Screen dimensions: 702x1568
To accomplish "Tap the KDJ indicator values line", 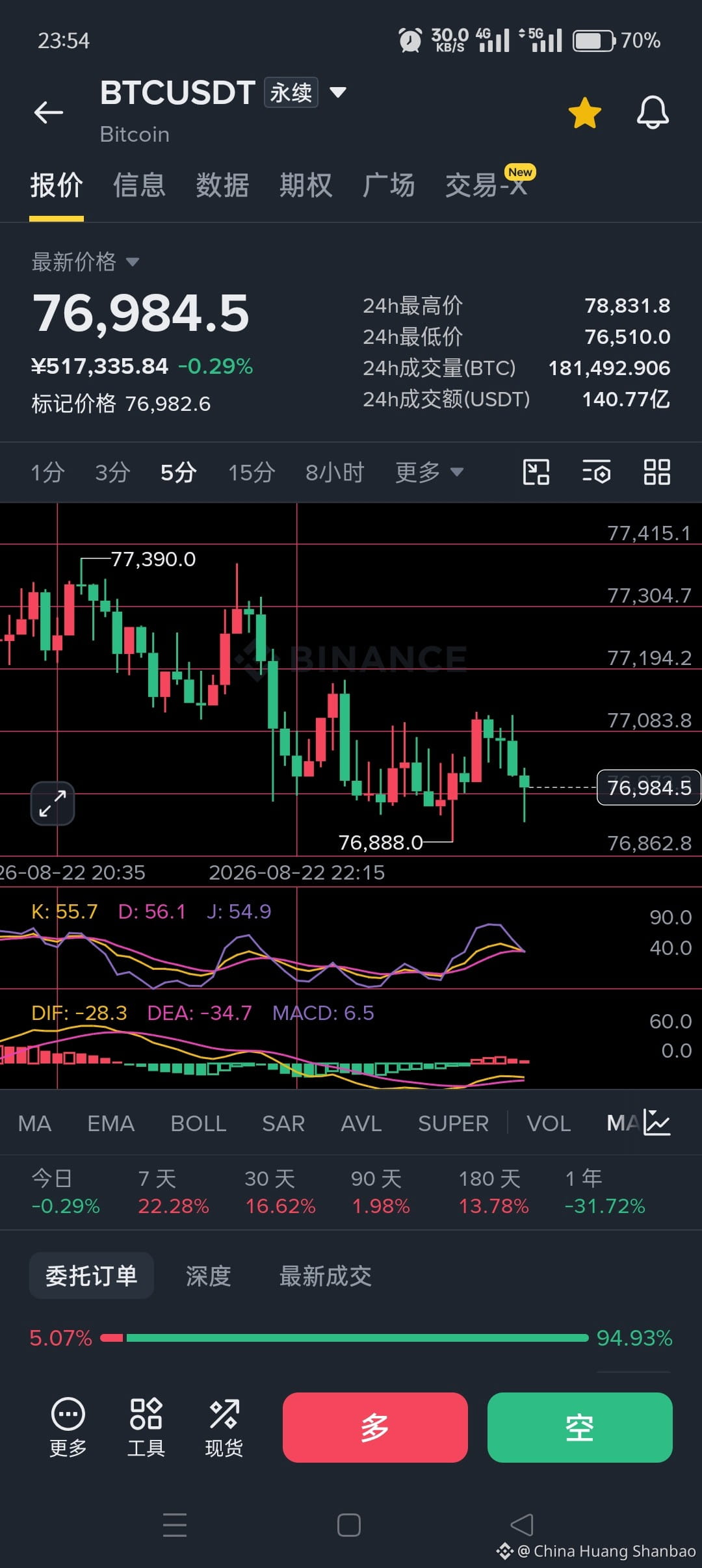I will pyautogui.click(x=151, y=911).
